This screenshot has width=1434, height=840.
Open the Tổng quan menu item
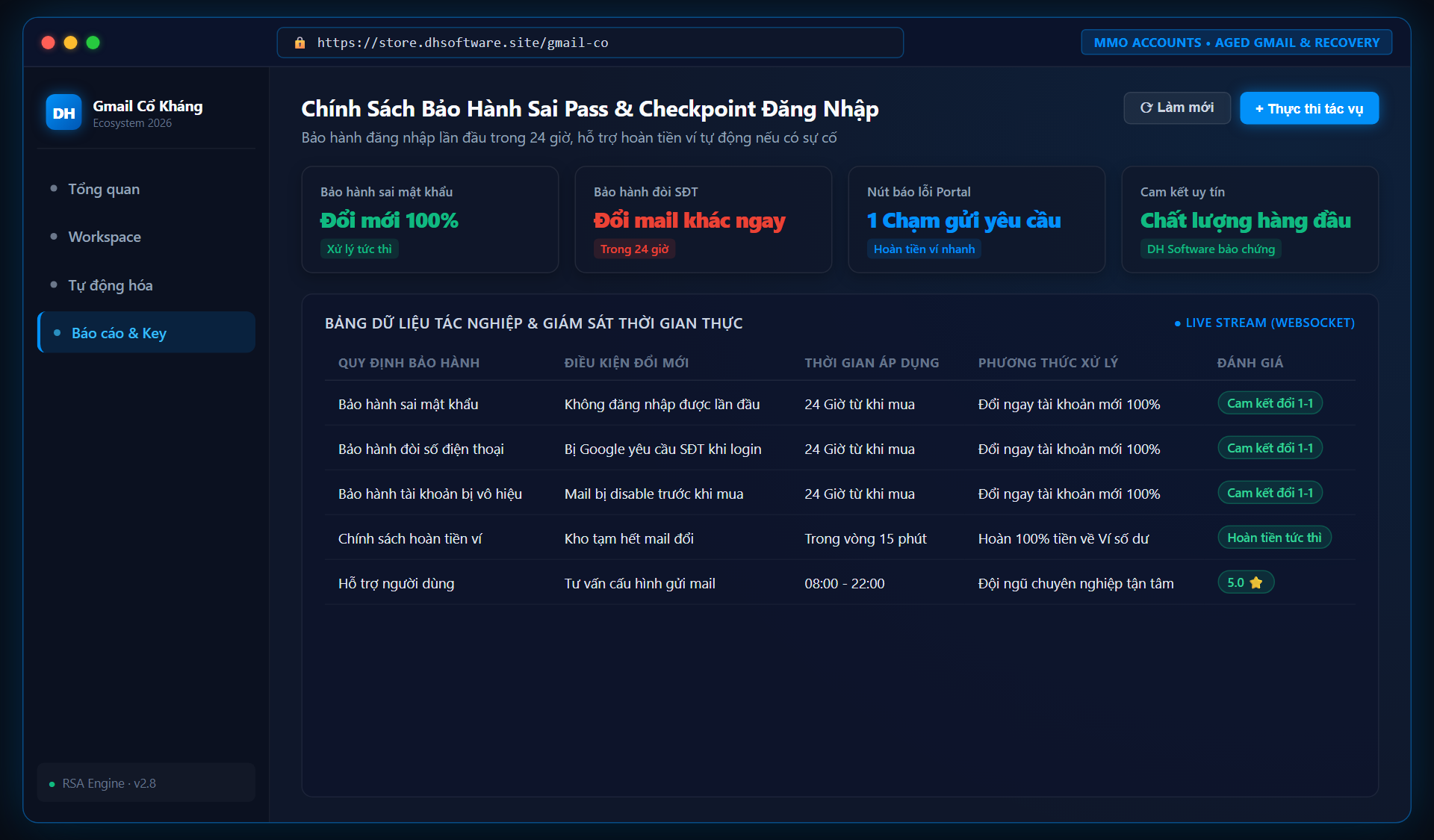coord(146,189)
